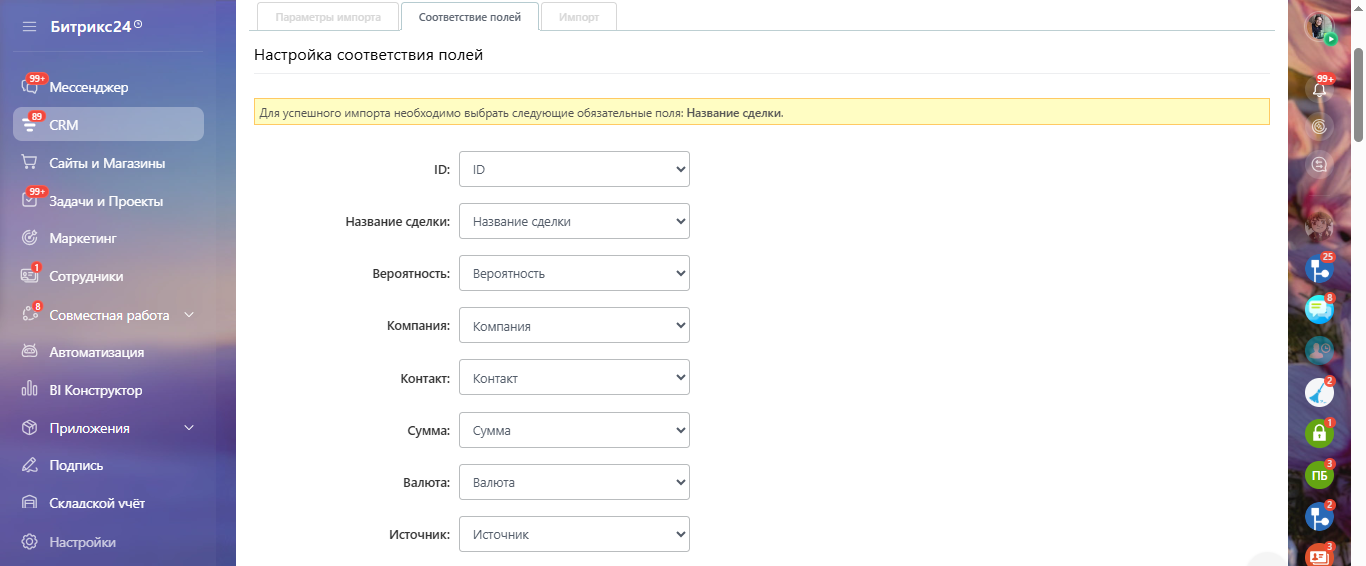Switch to the Импорт tab

tap(579, 17)
